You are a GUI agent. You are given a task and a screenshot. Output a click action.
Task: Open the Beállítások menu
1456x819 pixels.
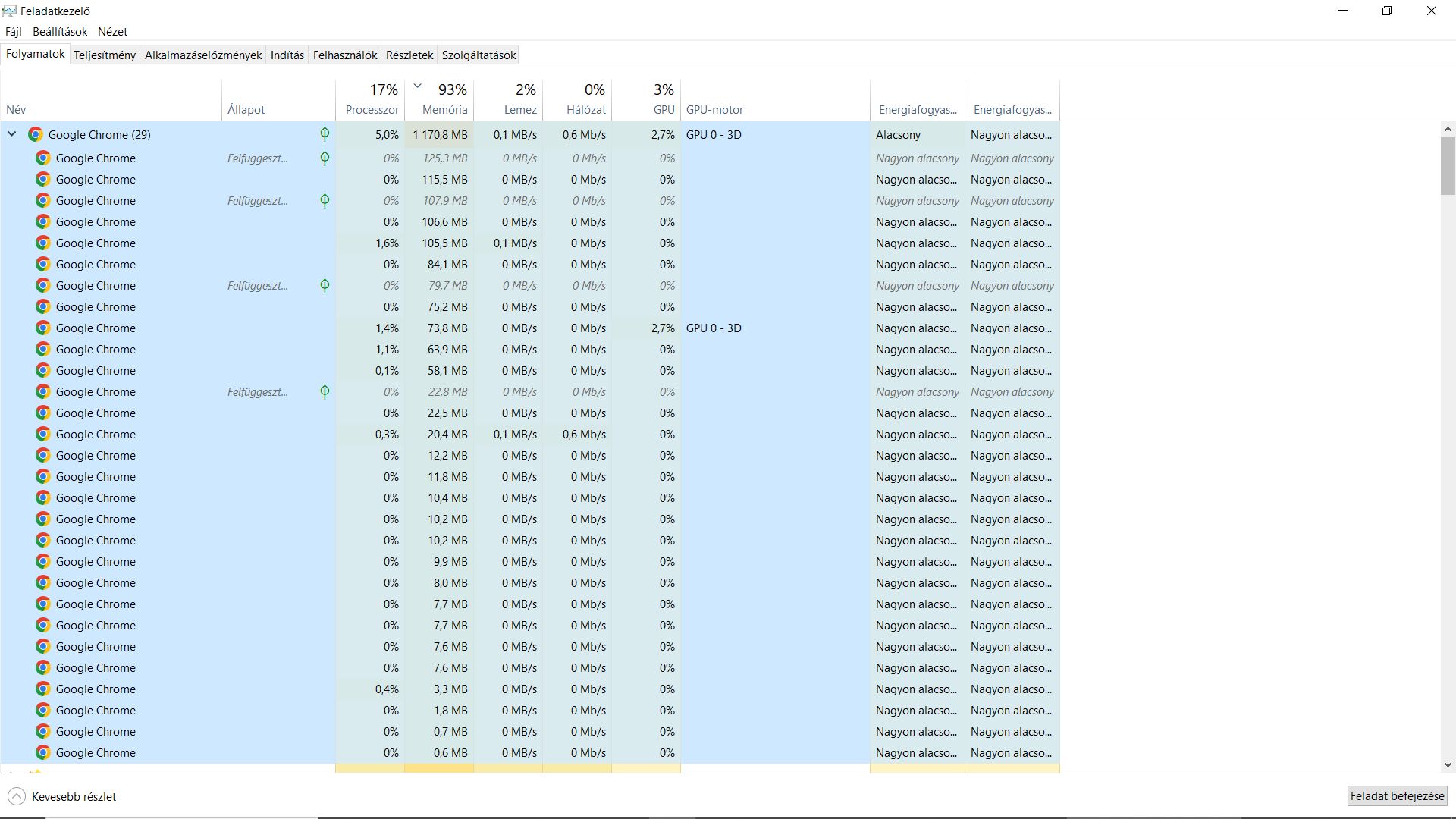click(60, 32)
